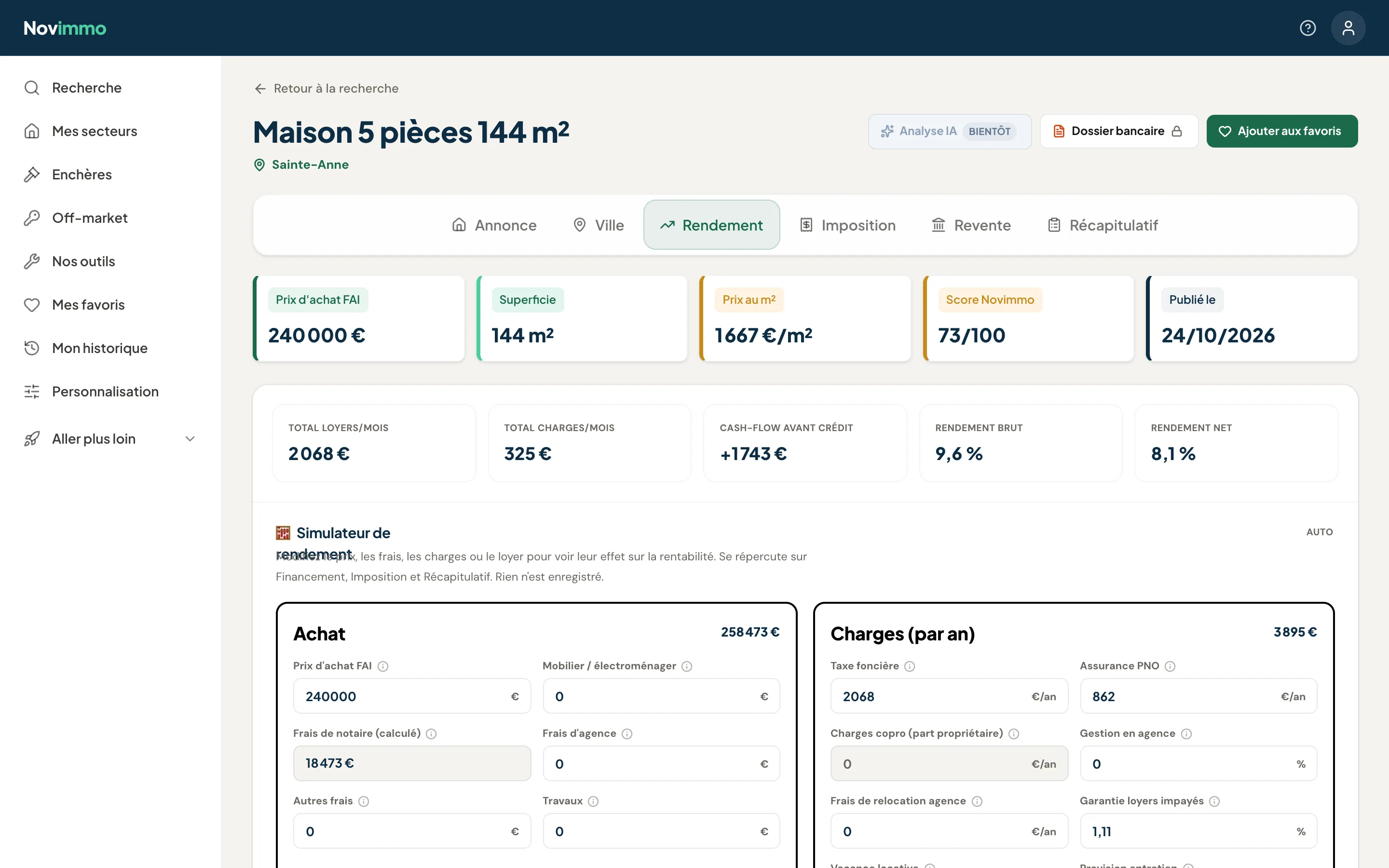
Task: Click info icon beside Charges copro
Action: click(1014, 733)
